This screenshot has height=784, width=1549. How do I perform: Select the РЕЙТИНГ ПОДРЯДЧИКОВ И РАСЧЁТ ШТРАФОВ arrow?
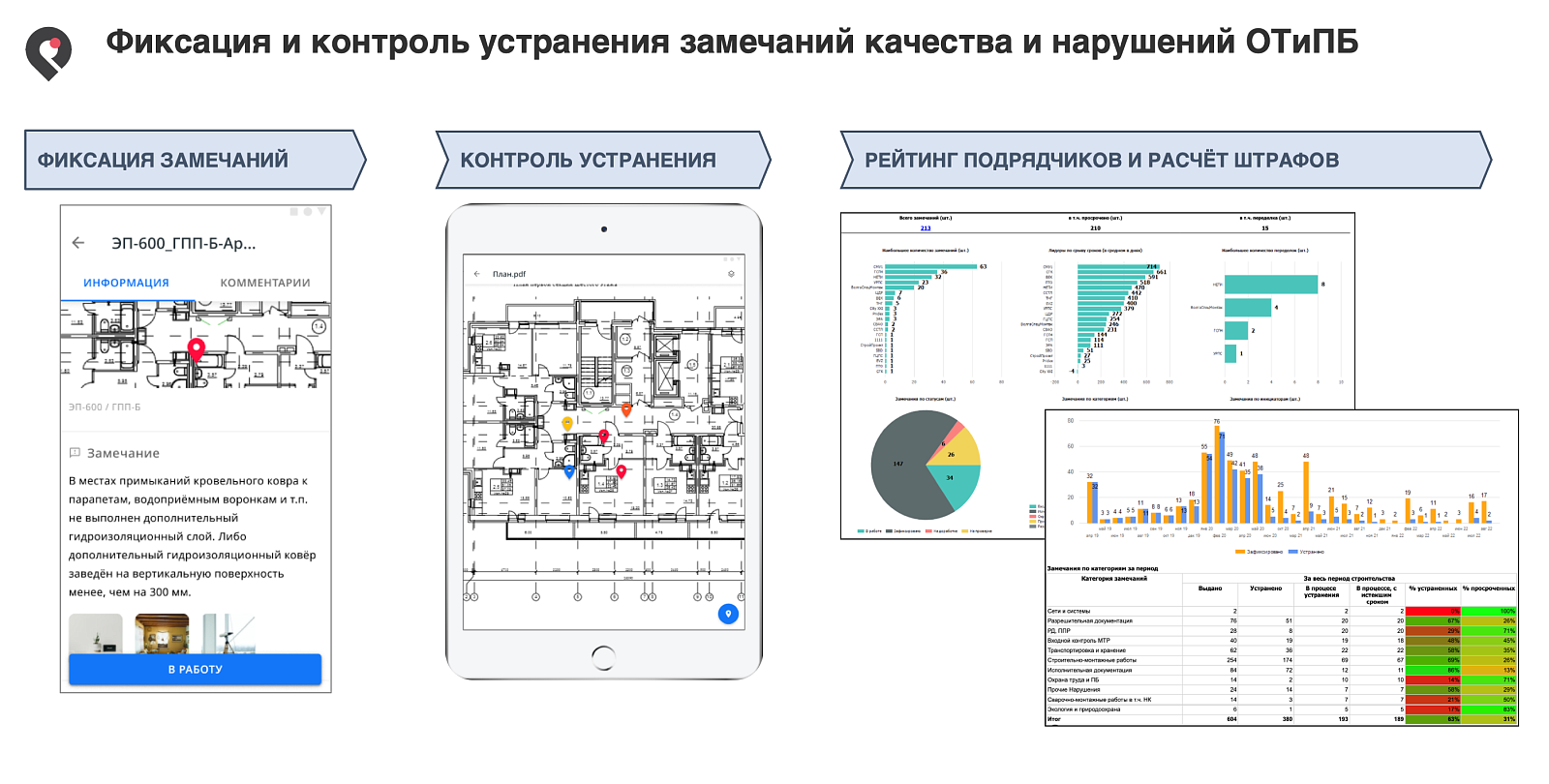[1166, 160]
